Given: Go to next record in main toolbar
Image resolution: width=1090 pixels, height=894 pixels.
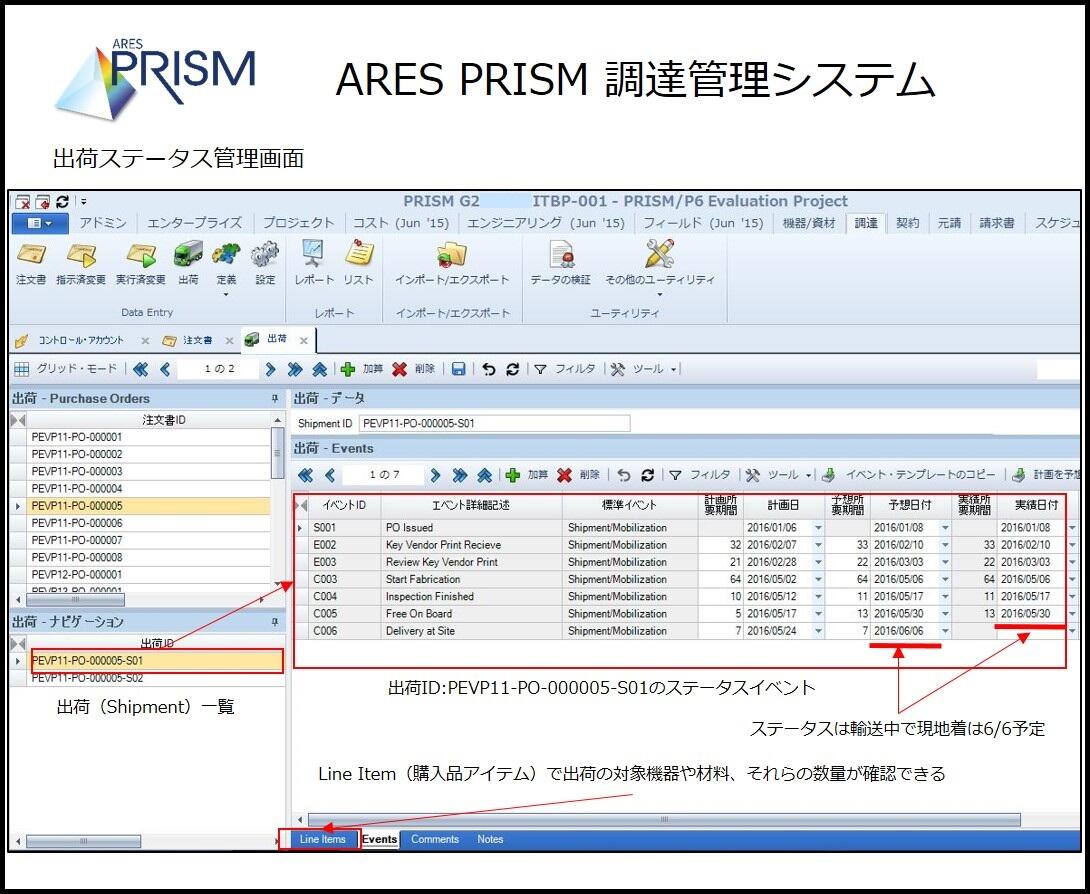Looking at the screenshot, I should (270, 369).
